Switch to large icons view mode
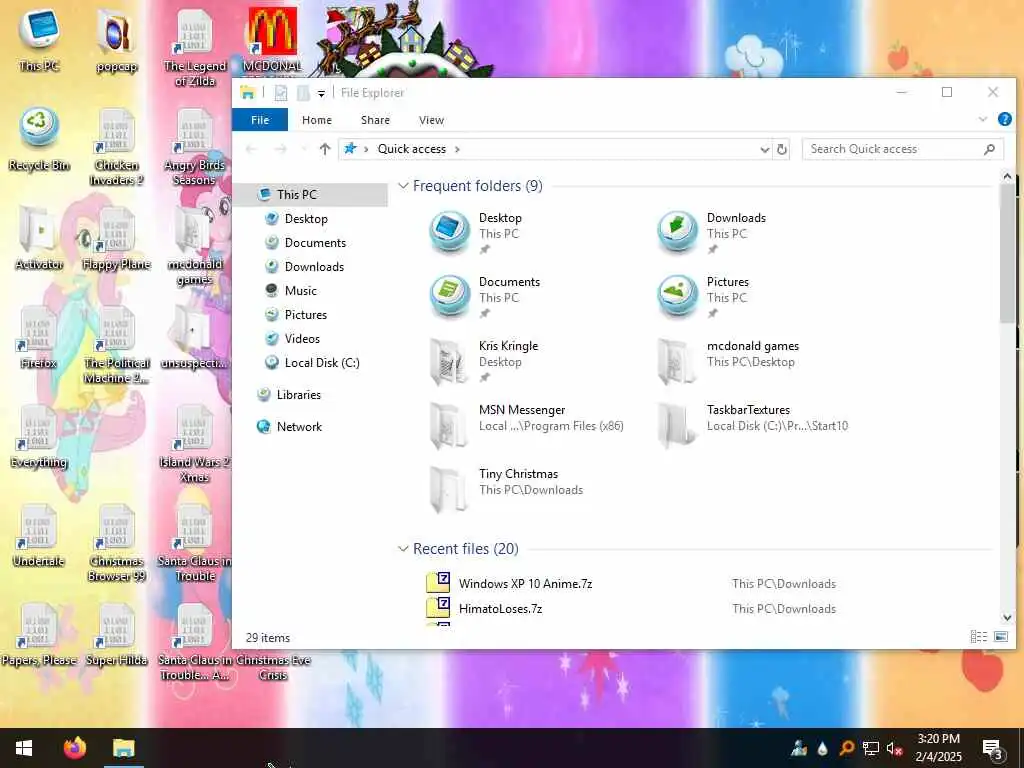Screen dimensions: 1024x768 (x=1000, y=637)
